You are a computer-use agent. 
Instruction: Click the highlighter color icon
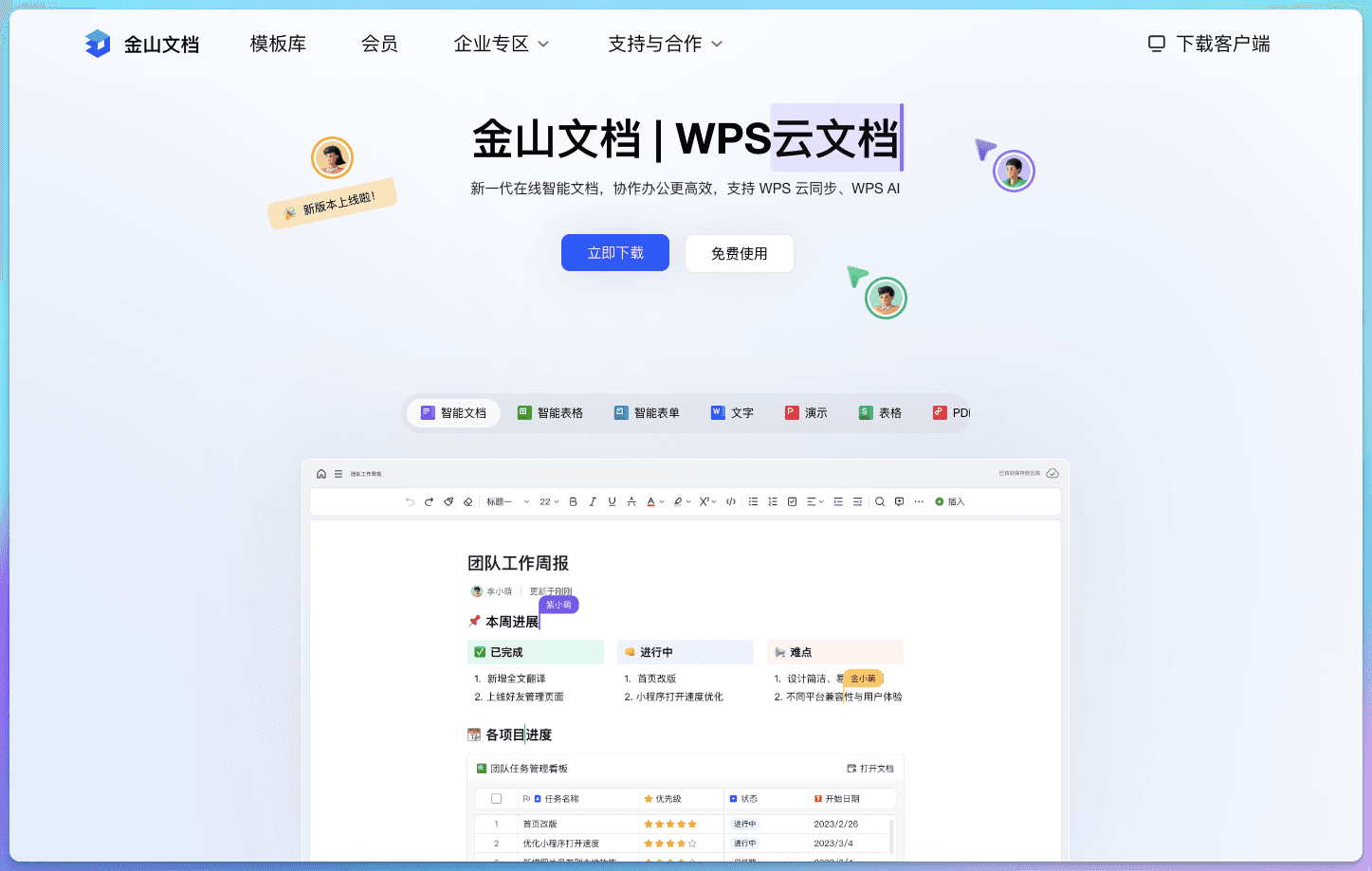[678, 501]
